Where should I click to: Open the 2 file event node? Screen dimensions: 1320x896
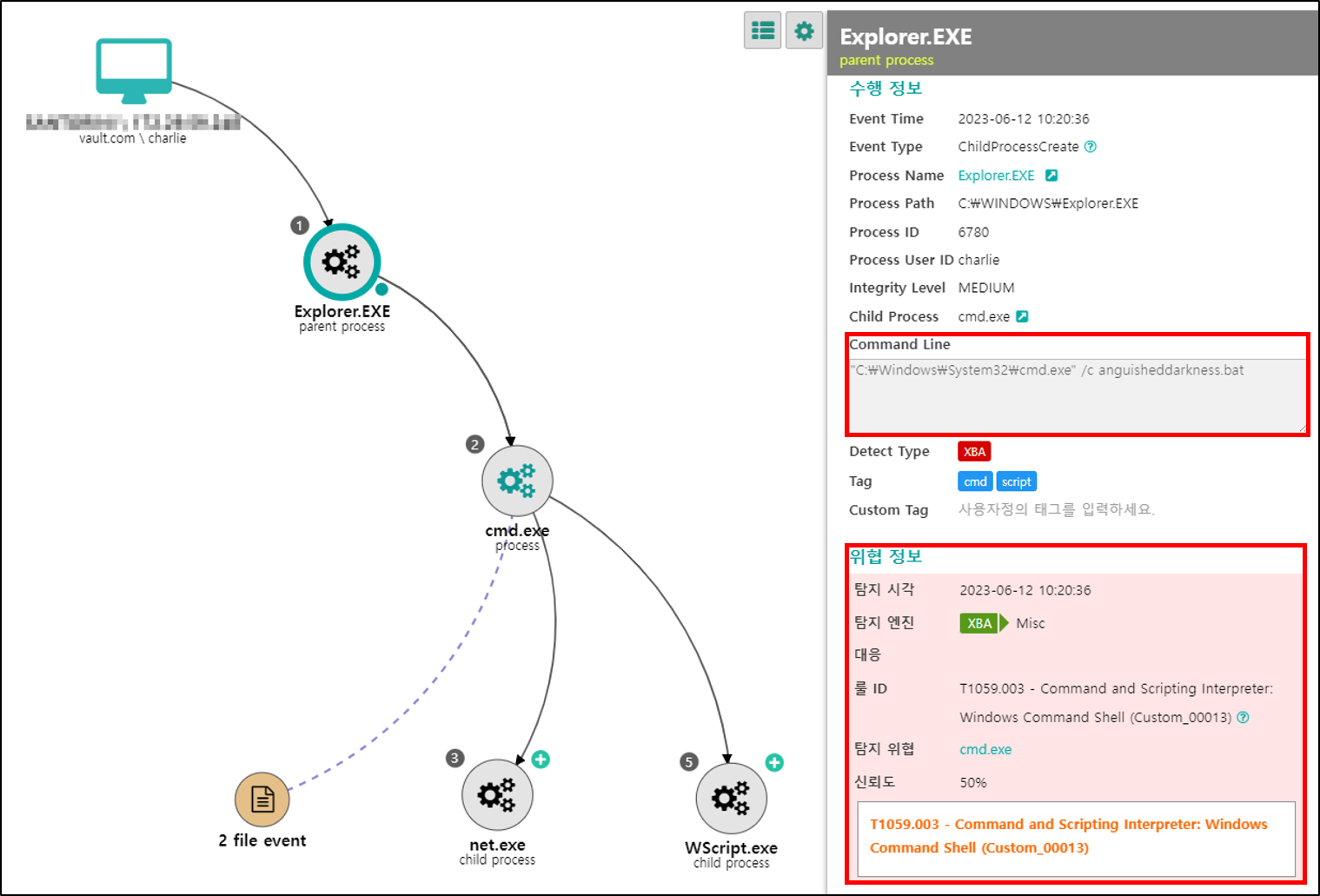click(262, 800)
